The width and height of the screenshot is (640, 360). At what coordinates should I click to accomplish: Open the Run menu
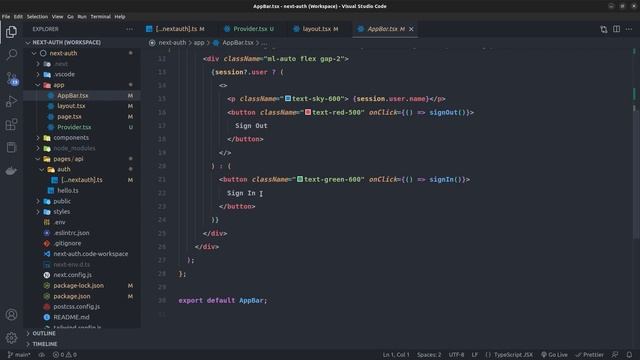click(82, 17)
